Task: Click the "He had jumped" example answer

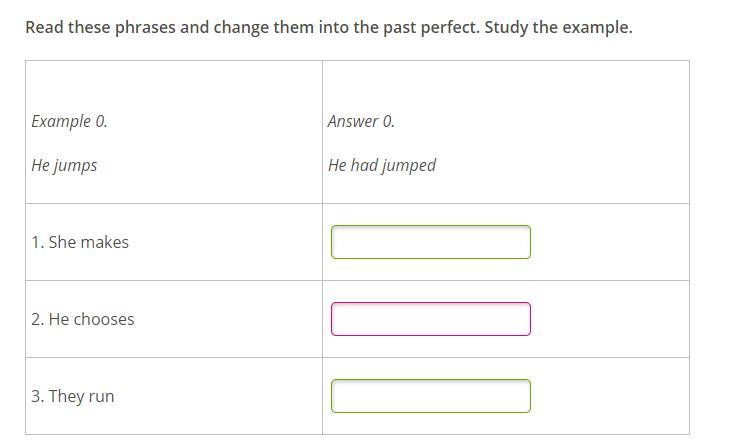Action: coord(382,165)
